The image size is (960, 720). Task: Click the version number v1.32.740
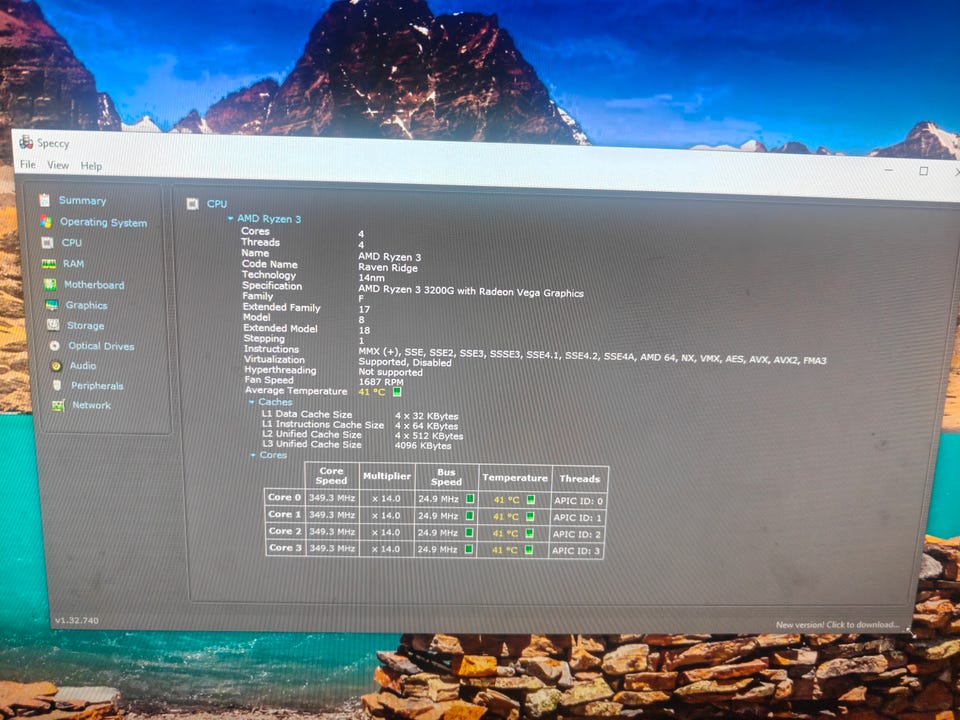click(x=77, y=620)
